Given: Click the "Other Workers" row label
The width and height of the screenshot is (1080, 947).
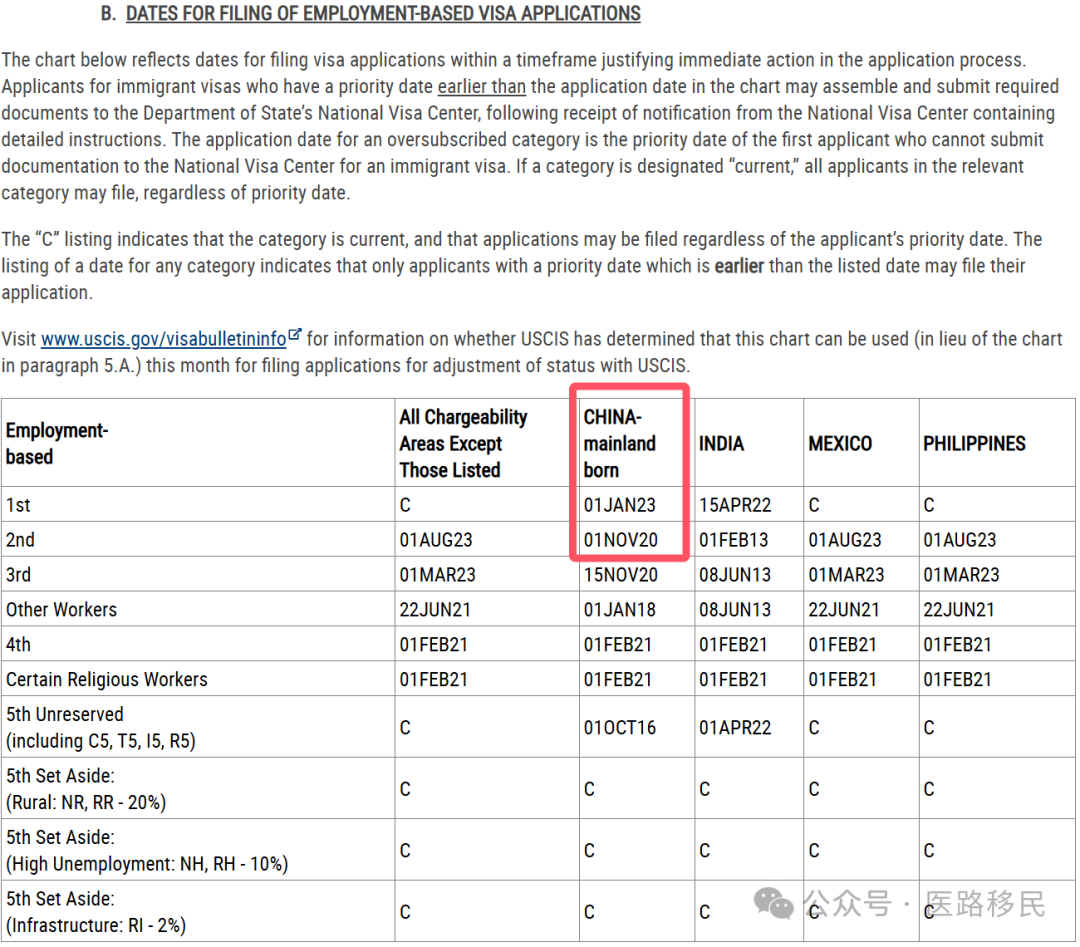Looking at the screenshot, I should tap(61, 610).
